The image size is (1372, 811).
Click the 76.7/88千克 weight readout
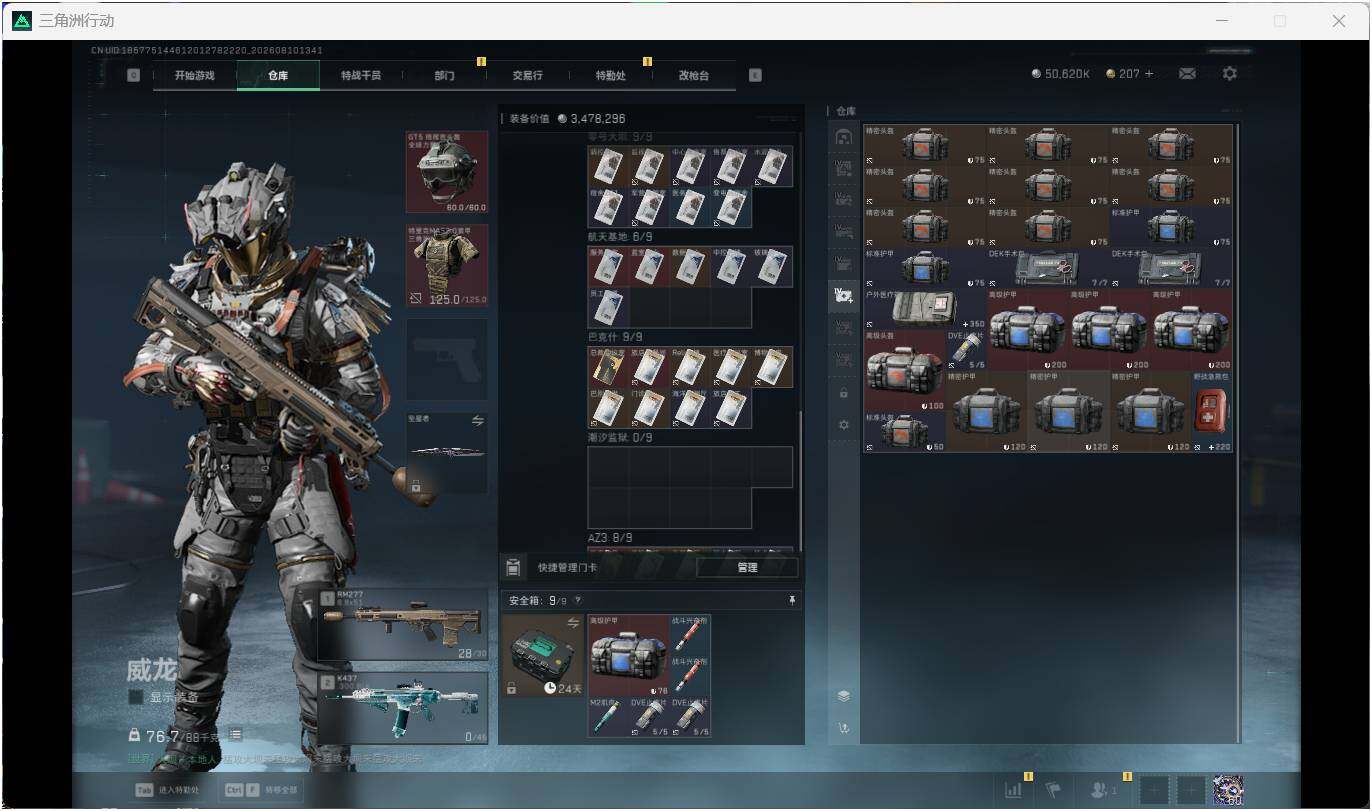(x=176, y=736)
